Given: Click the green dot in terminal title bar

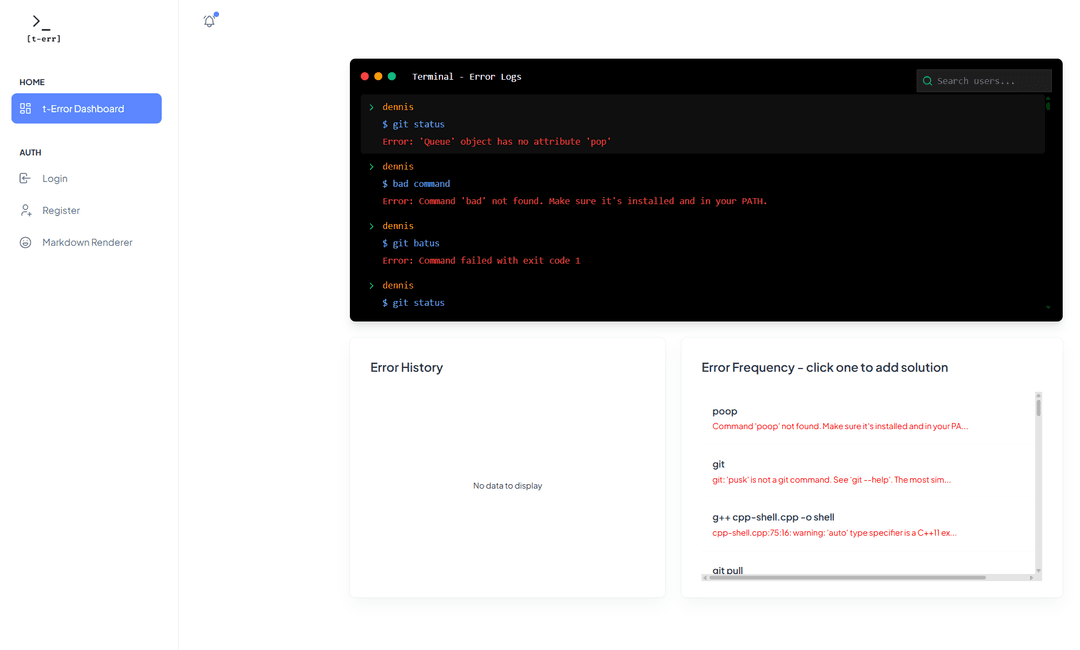Looking at the screenshot, I should coord(392,76).
